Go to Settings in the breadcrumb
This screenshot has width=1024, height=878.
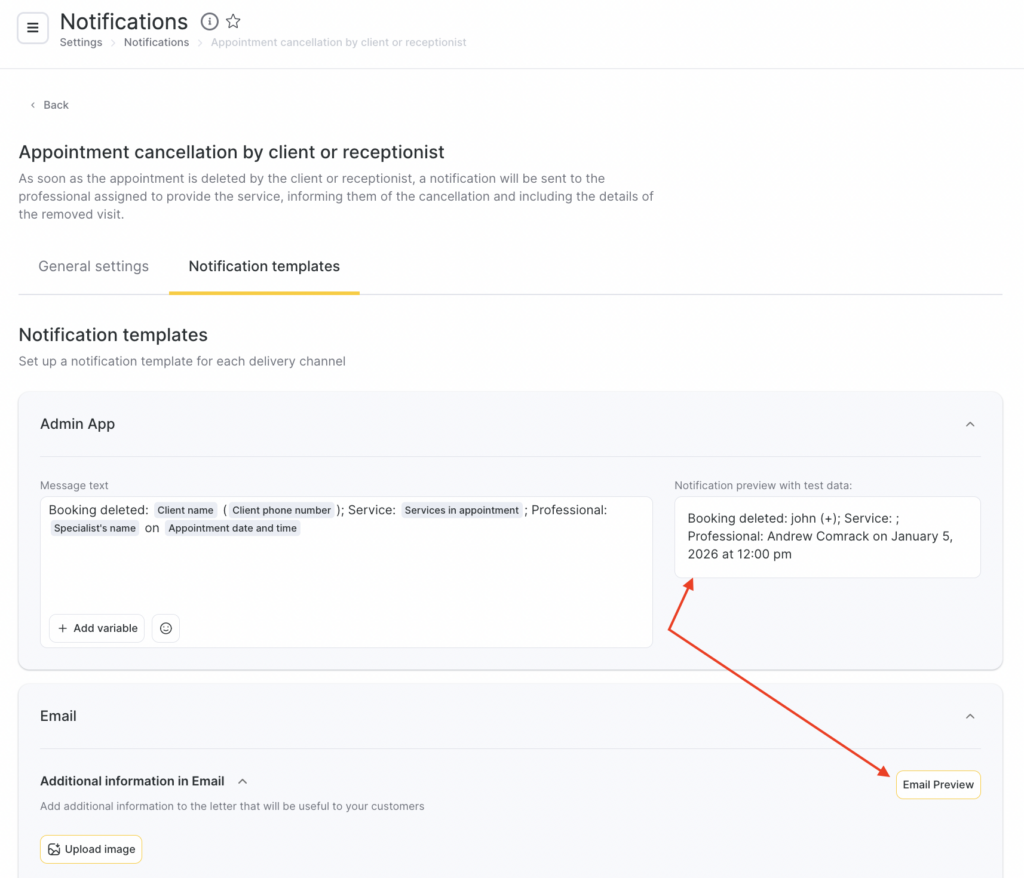(81, 43)
